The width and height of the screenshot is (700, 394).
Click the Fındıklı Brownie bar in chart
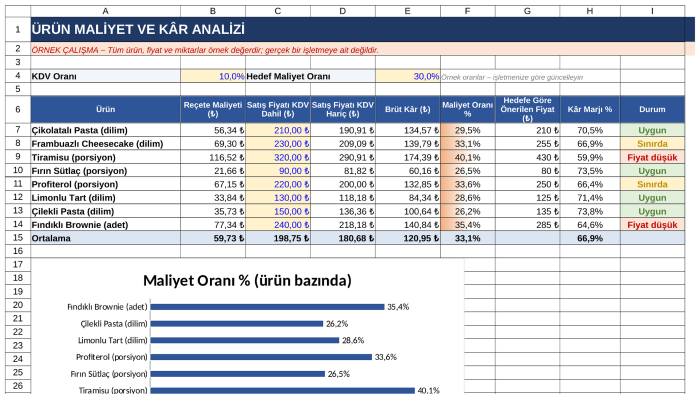[267, 307]
